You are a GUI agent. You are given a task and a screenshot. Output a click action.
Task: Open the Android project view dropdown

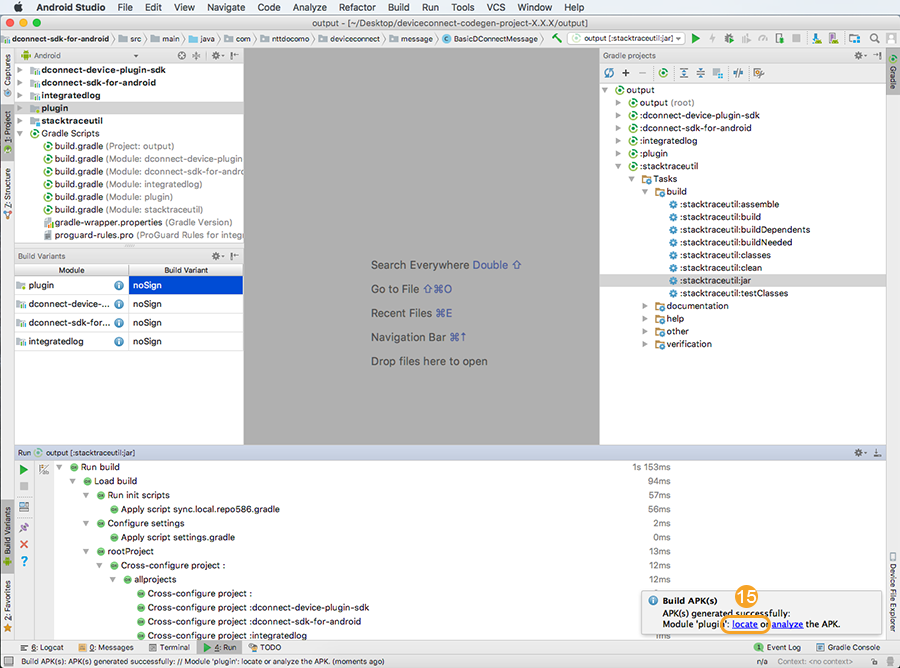pos(79,56)
